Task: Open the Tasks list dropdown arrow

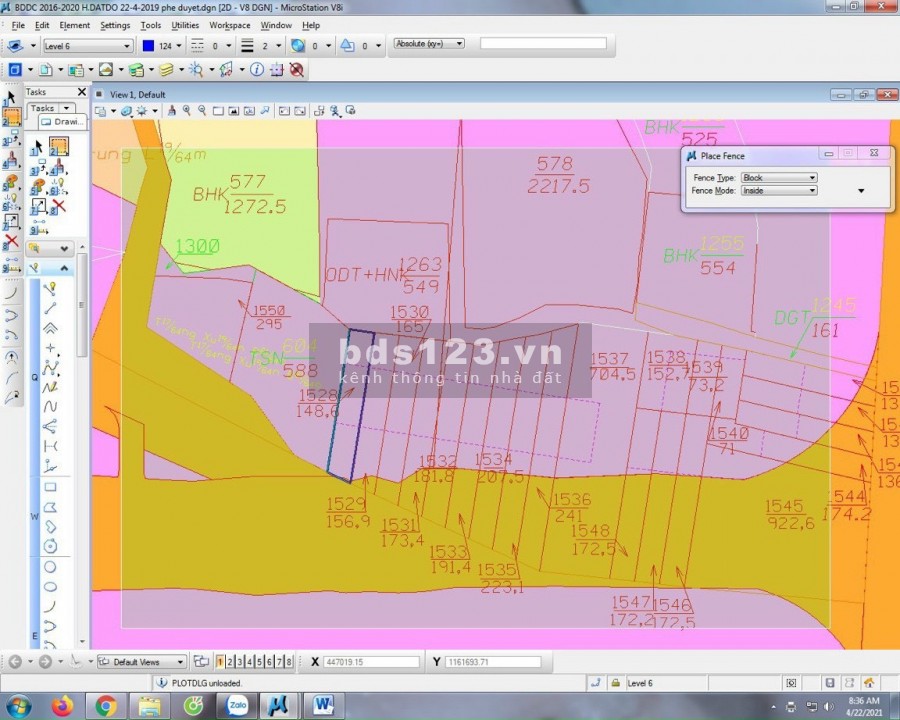Action: point(67,108)
